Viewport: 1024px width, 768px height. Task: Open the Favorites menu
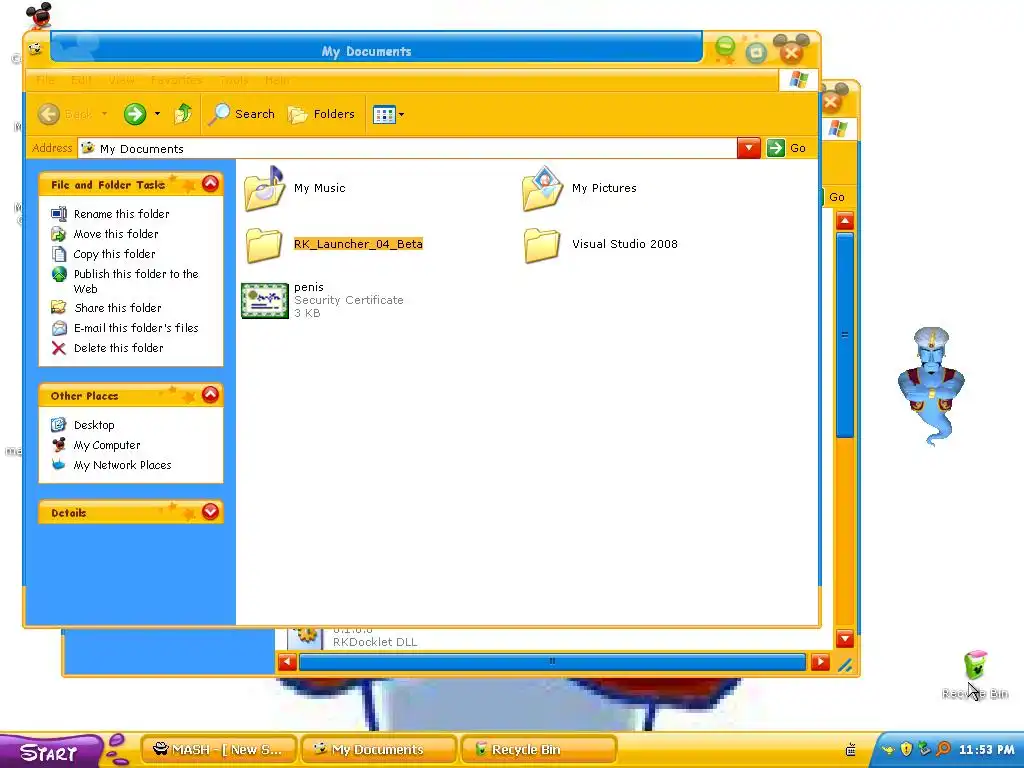(176, 80)
